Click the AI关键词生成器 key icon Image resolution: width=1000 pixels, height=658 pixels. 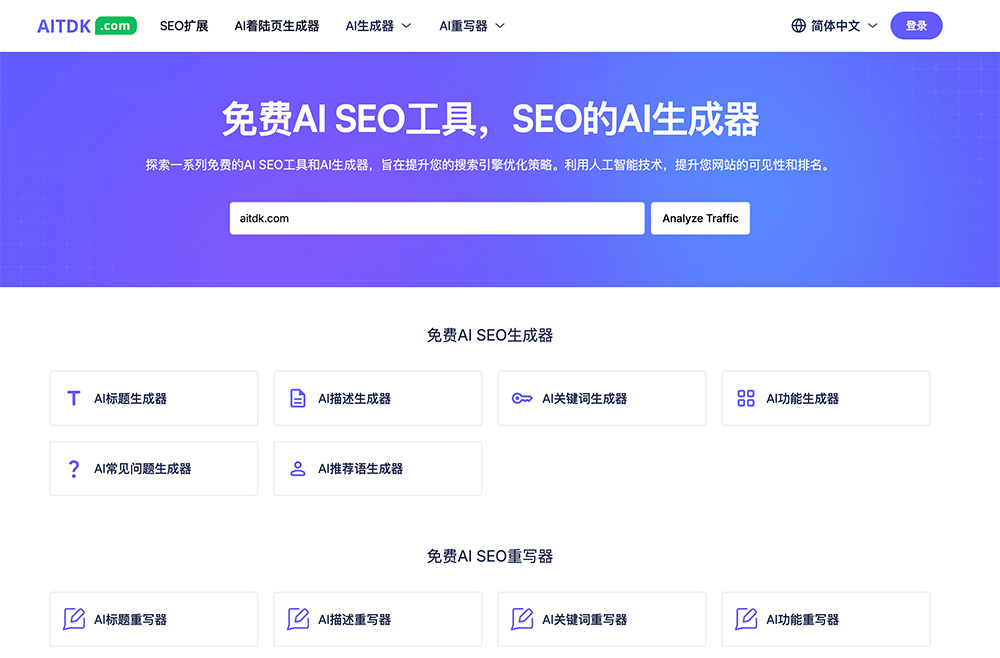coord(522,398)
